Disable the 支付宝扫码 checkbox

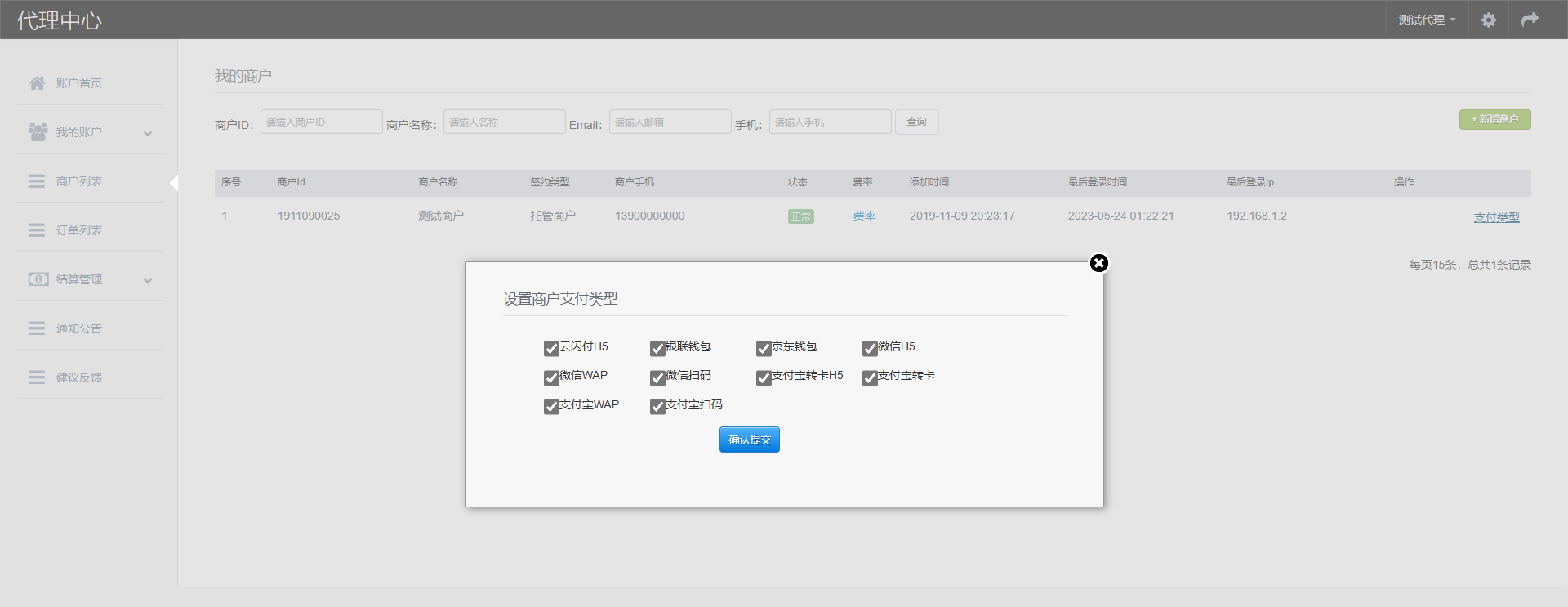click(x=657, y=407)
